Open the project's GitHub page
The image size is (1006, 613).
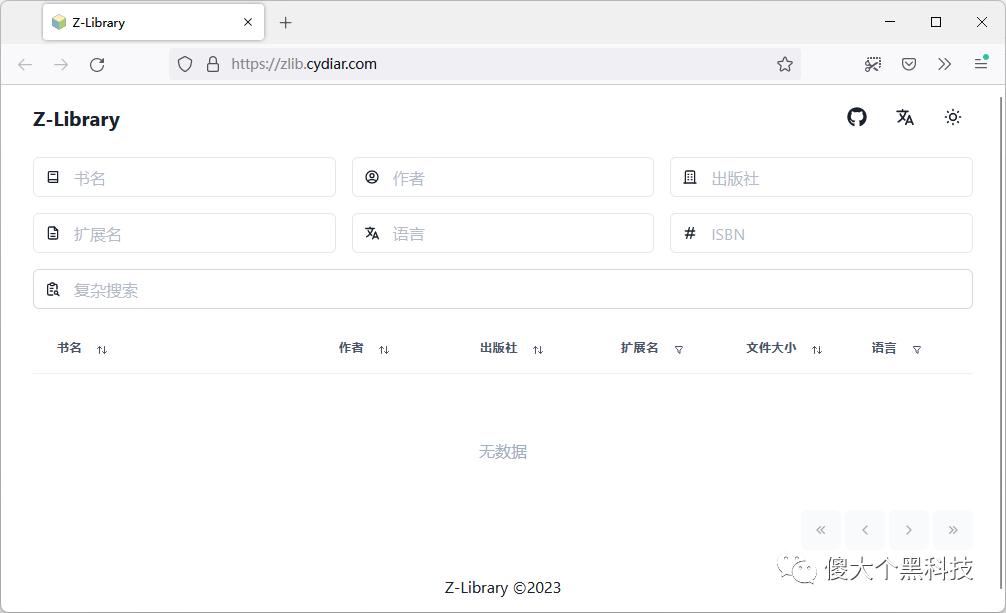pos(857,117)
